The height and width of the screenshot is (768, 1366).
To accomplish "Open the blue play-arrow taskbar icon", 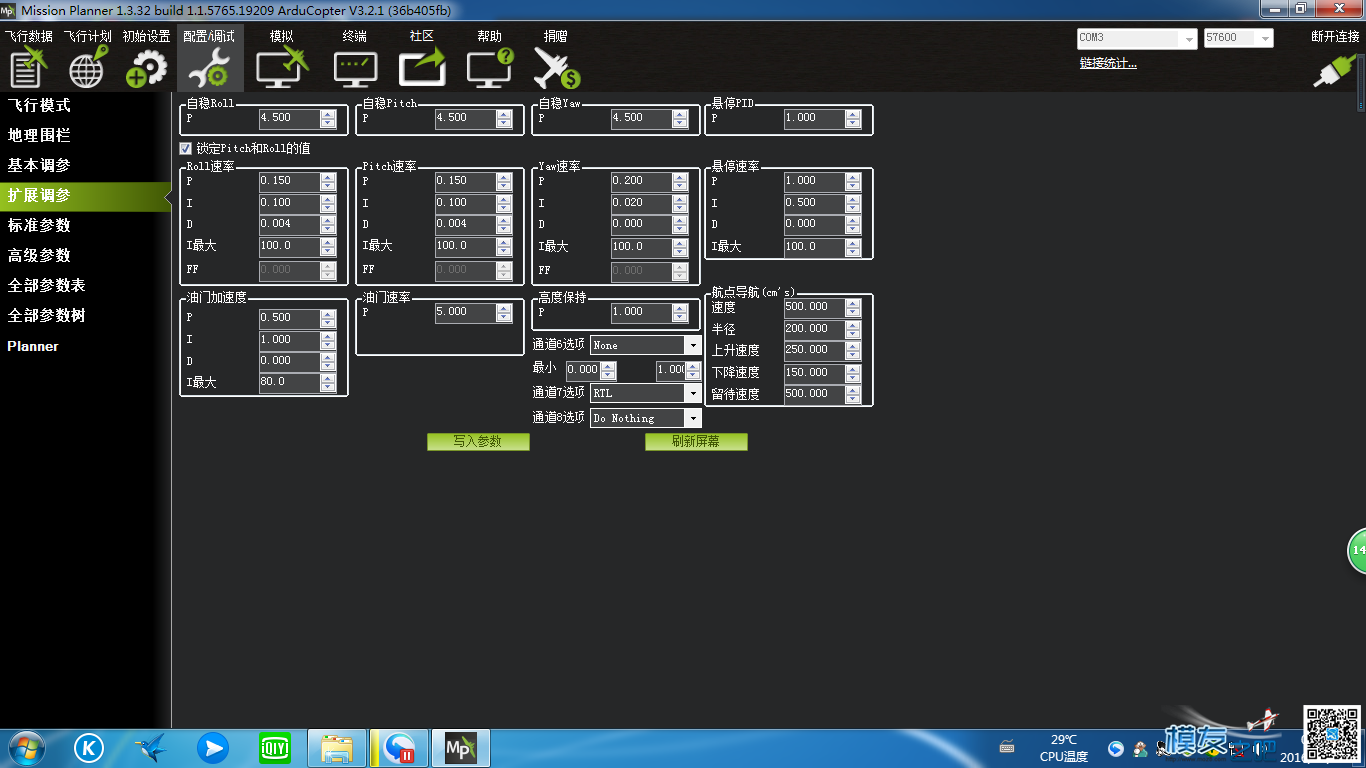I will (x=212, y=748).
